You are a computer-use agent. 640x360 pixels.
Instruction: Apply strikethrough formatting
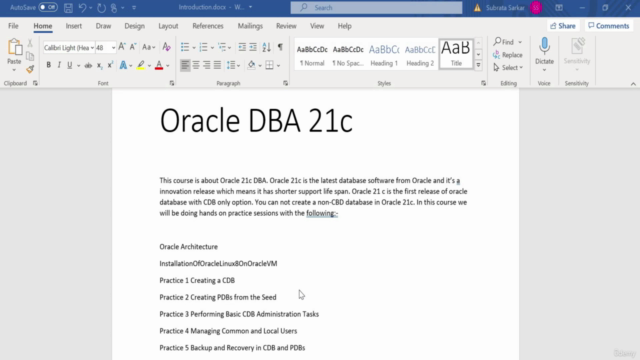[x=88, y=65]
